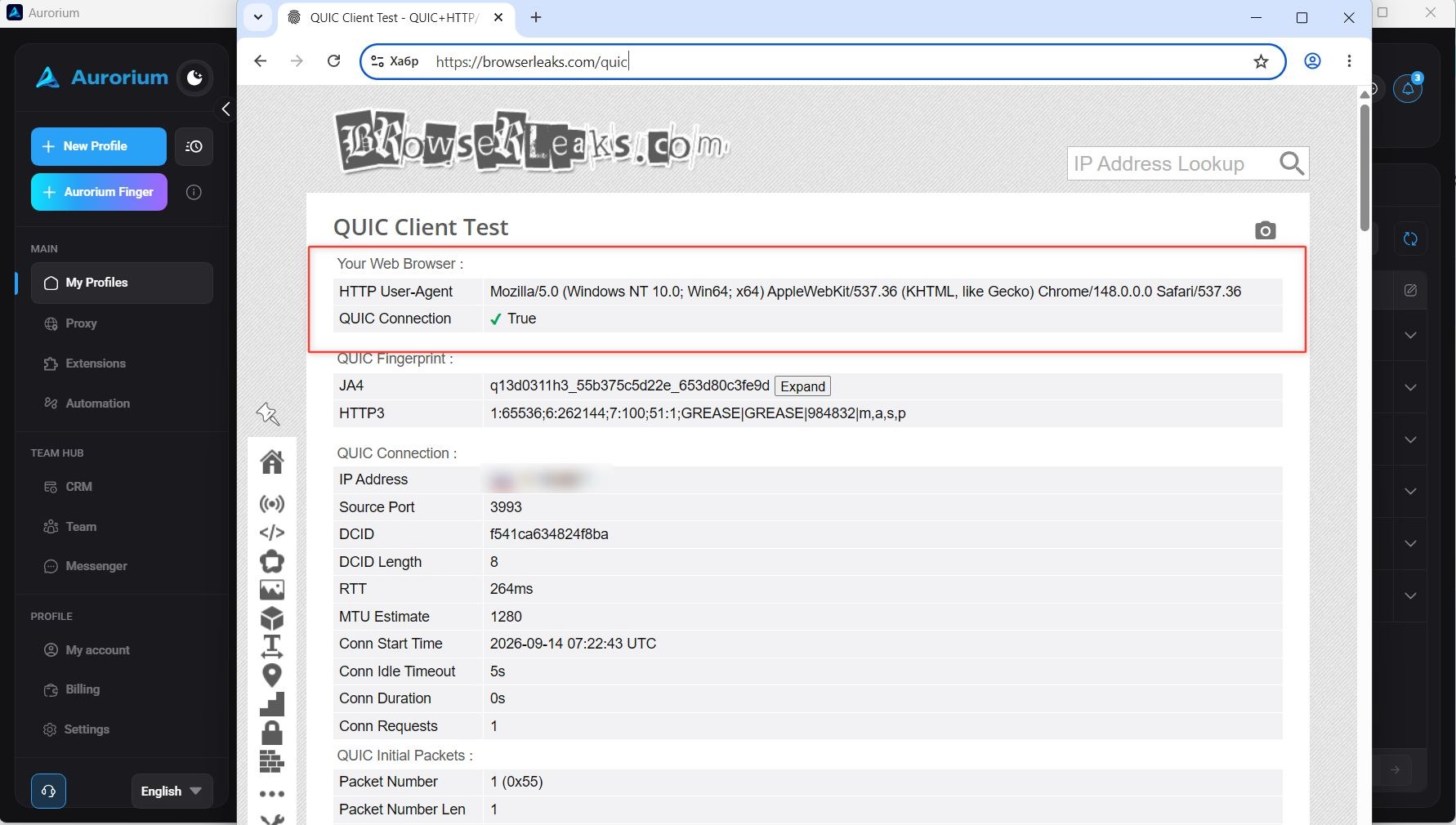The image size is (1456, 825).
Task: Collapse the Aurorium sidebar with the arrow
Action: (x=226, y=109)
